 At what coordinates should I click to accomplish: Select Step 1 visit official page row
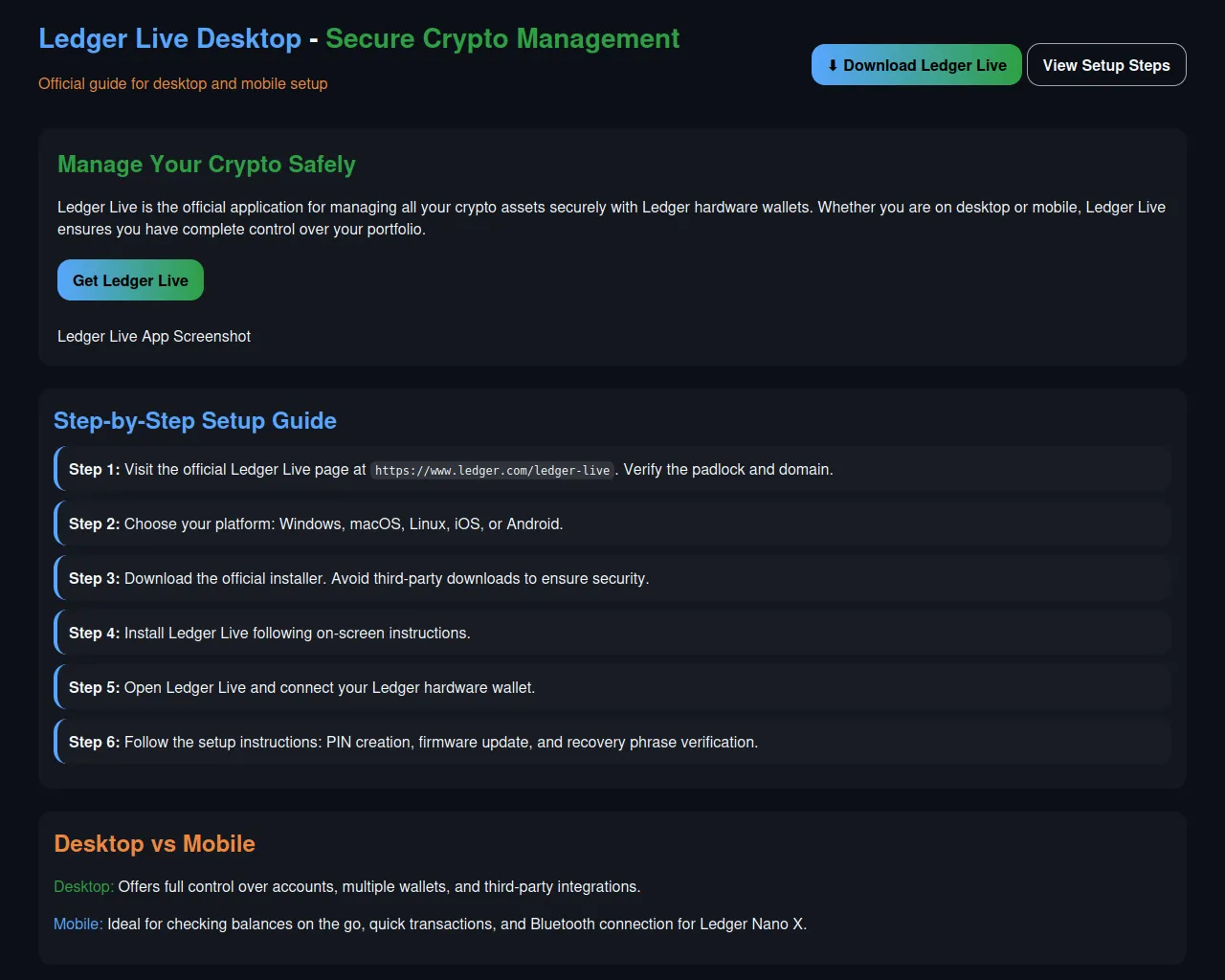click(x=612, y=469)
